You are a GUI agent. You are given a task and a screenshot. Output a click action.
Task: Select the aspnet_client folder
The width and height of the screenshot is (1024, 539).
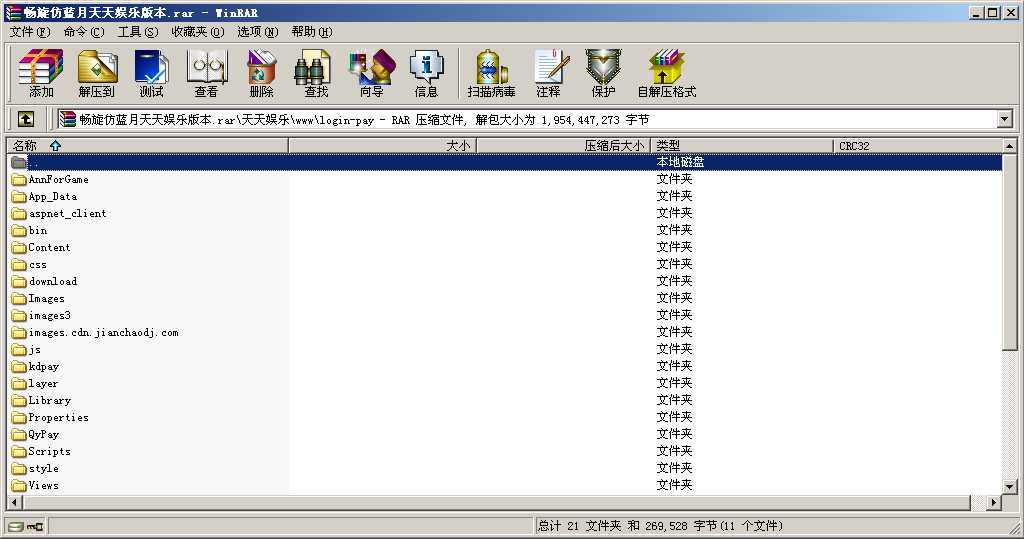click(x=59, y=213)
